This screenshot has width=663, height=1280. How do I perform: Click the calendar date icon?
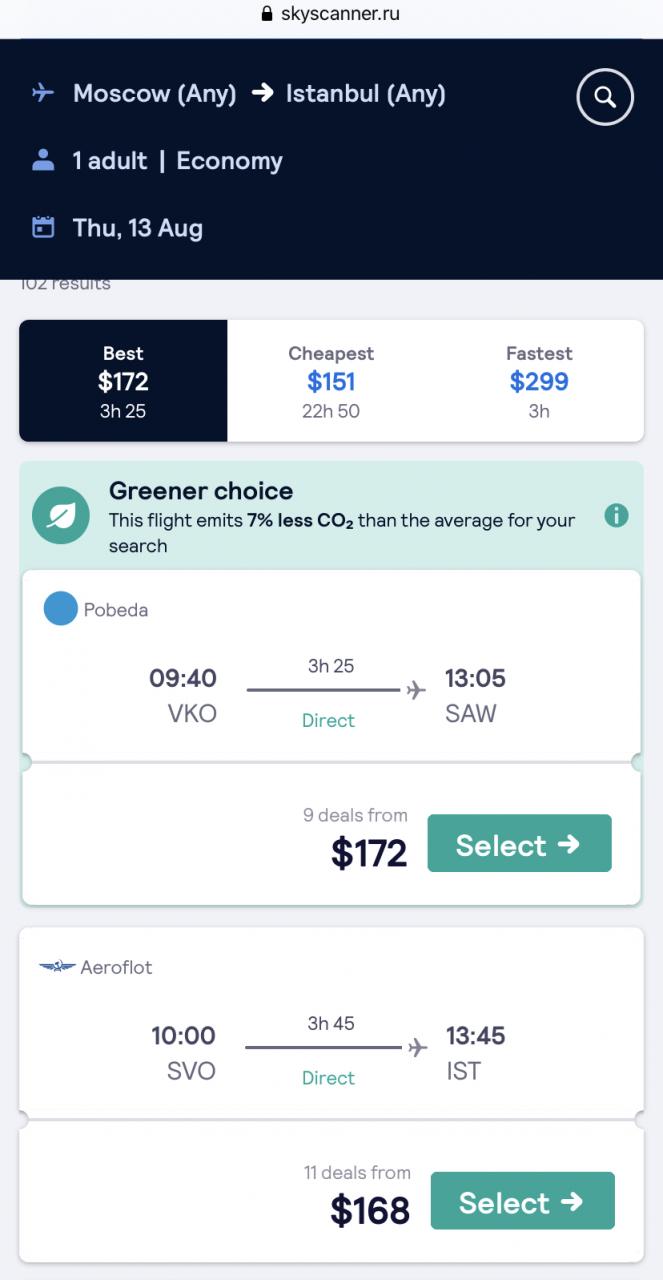point(43,228)
